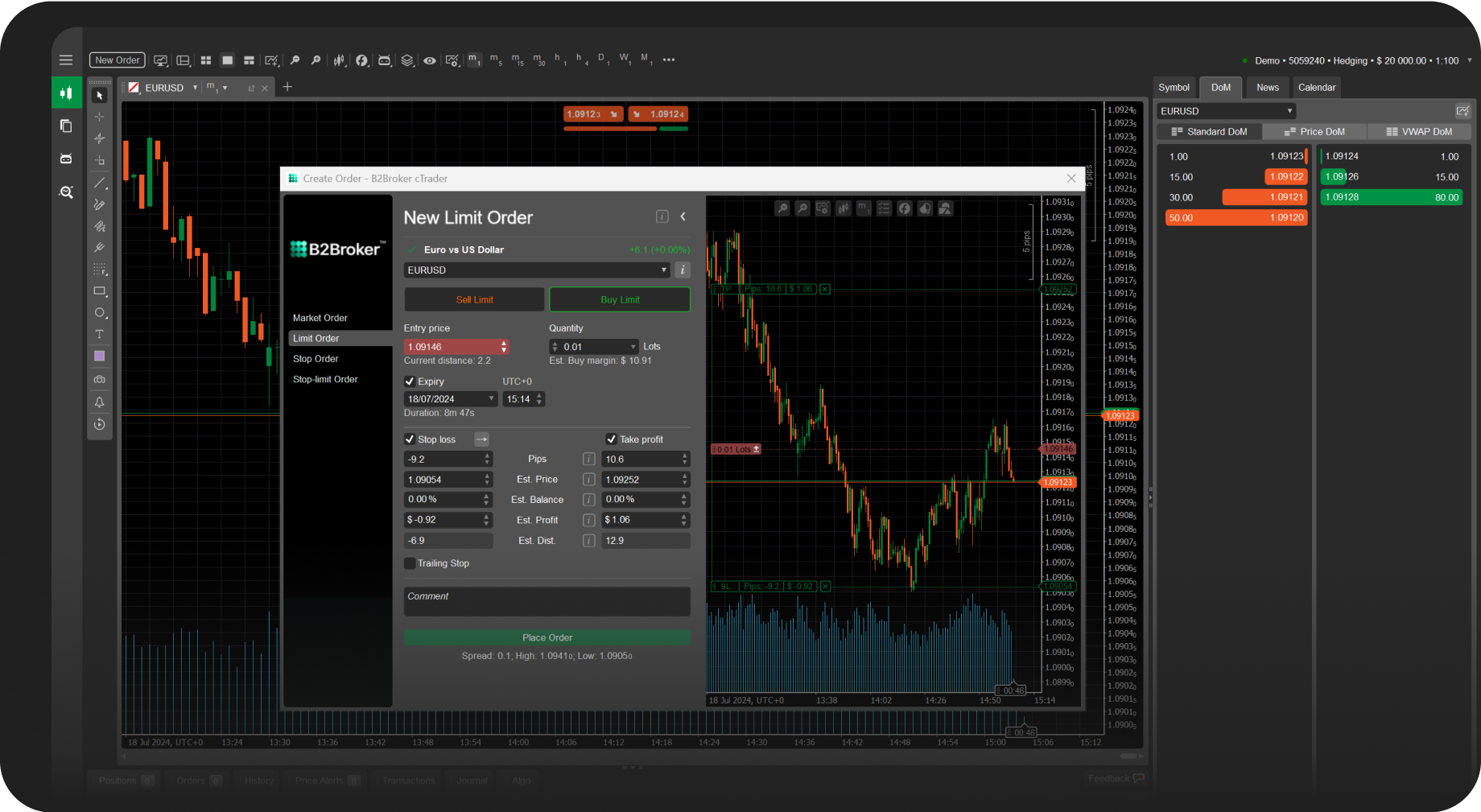1481x812 pixels.
Task: Expand the account info dropdown arrow
Action: 1470,60
